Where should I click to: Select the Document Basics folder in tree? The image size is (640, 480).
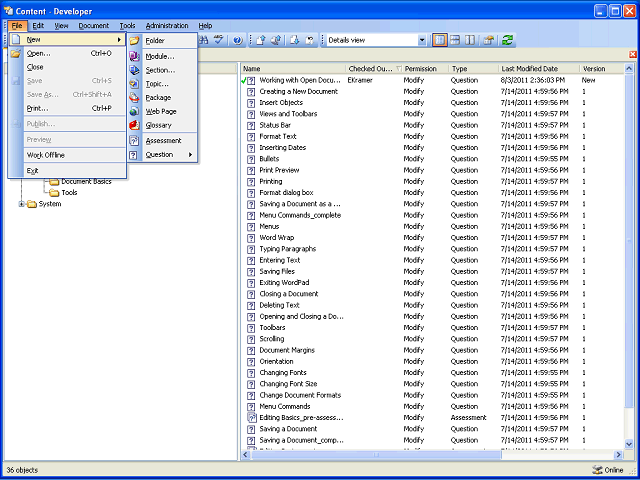tap(86, 181)
